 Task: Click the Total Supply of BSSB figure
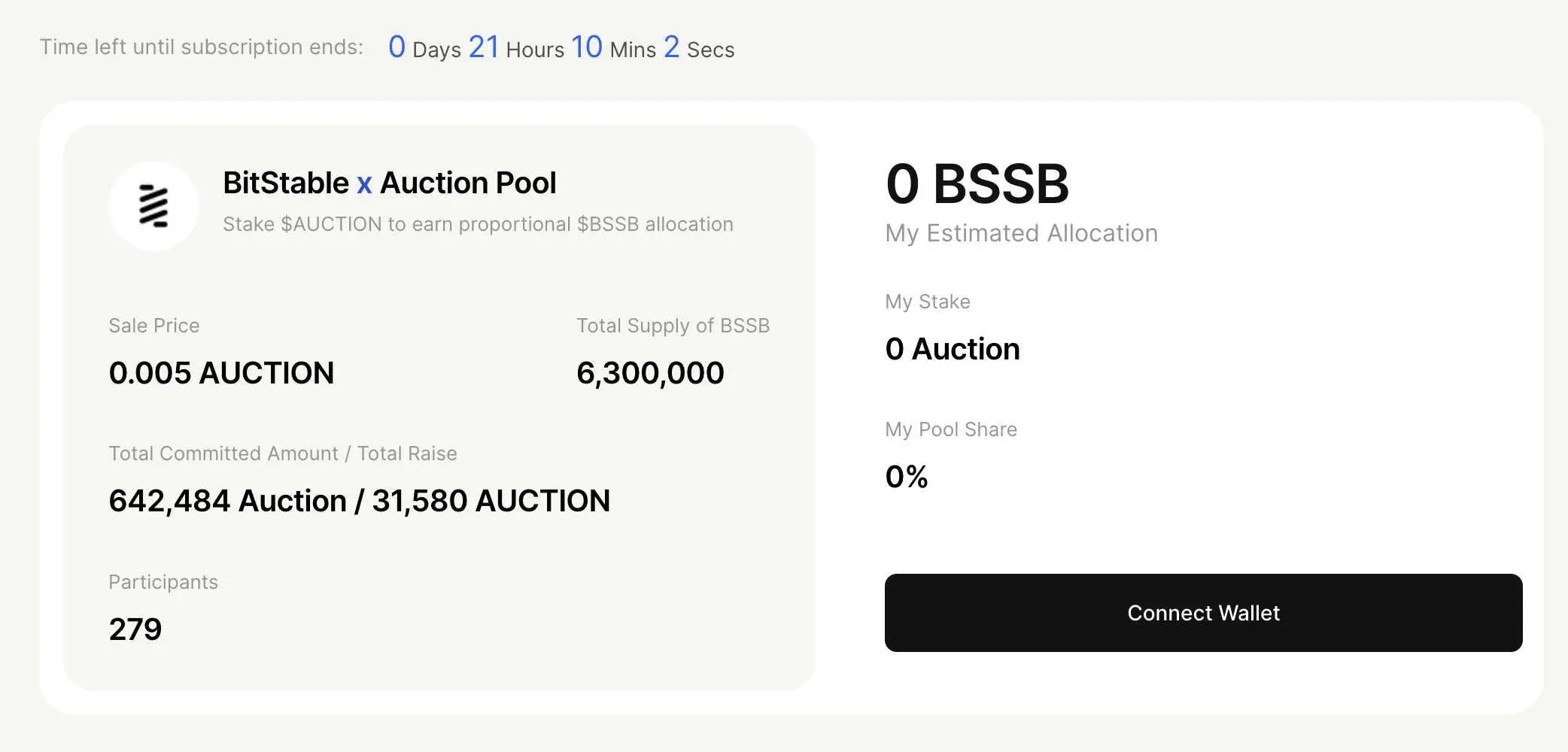point(649,371)
